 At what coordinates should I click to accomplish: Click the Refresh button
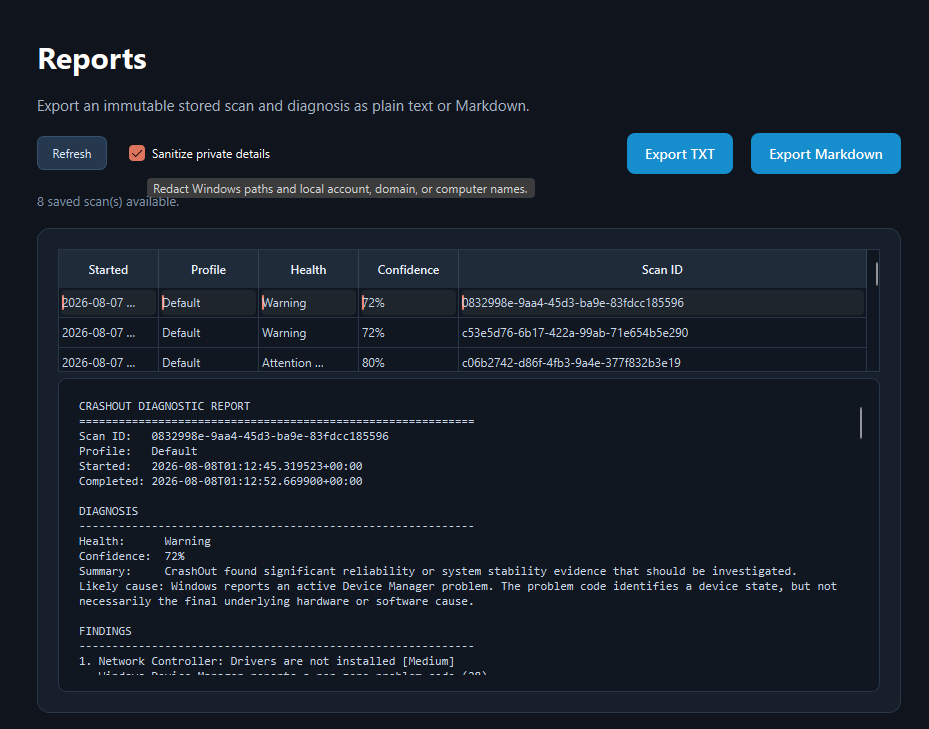point(72,154)
